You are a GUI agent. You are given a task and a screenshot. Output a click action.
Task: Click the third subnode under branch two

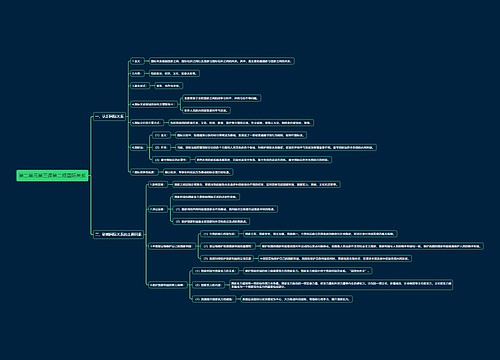coord(172,246)
